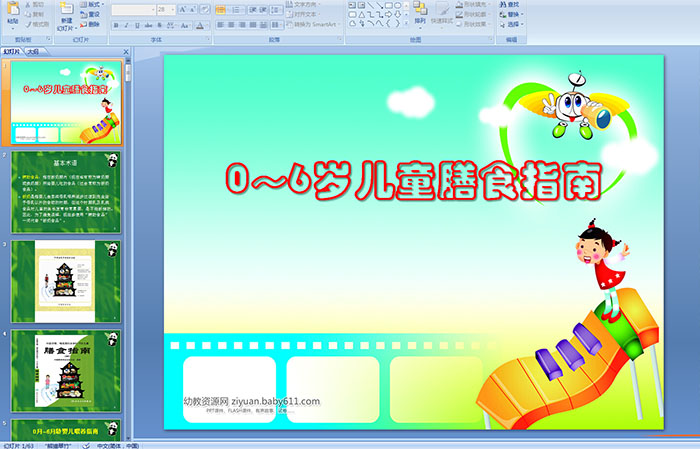Clear all formatting eraser icon

205,9
